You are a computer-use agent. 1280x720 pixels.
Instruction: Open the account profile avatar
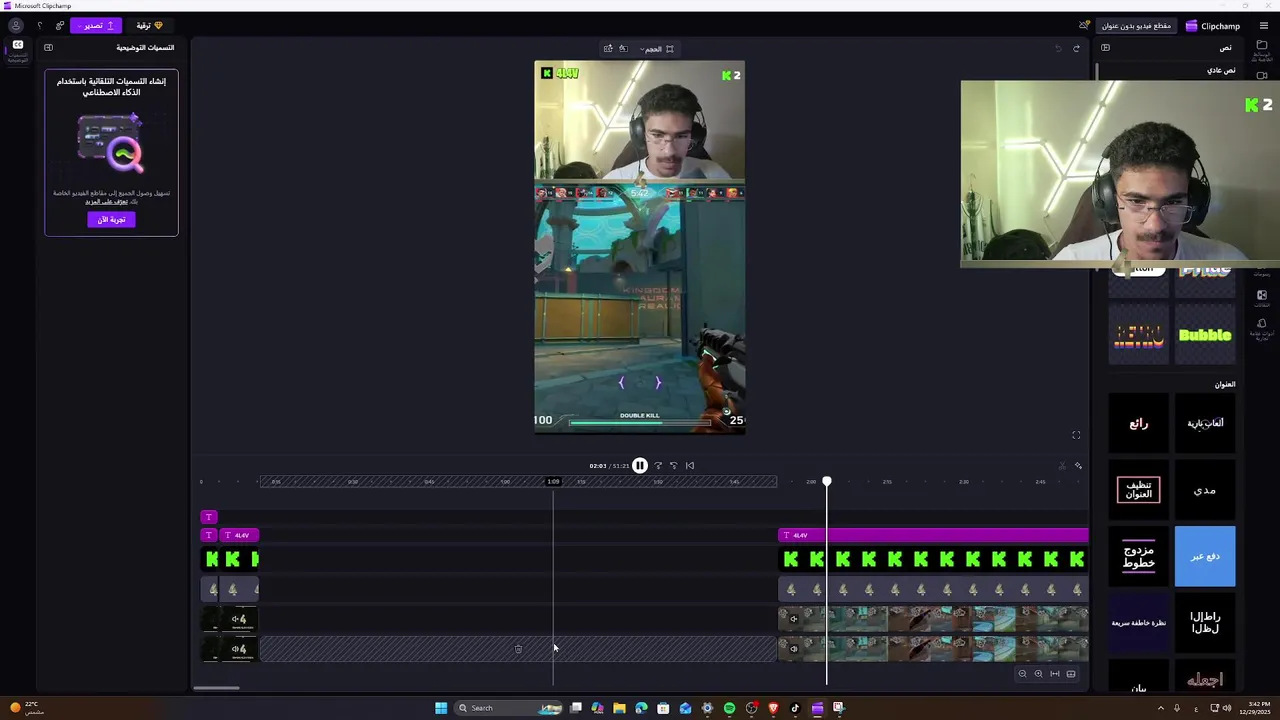coord(15,25)
